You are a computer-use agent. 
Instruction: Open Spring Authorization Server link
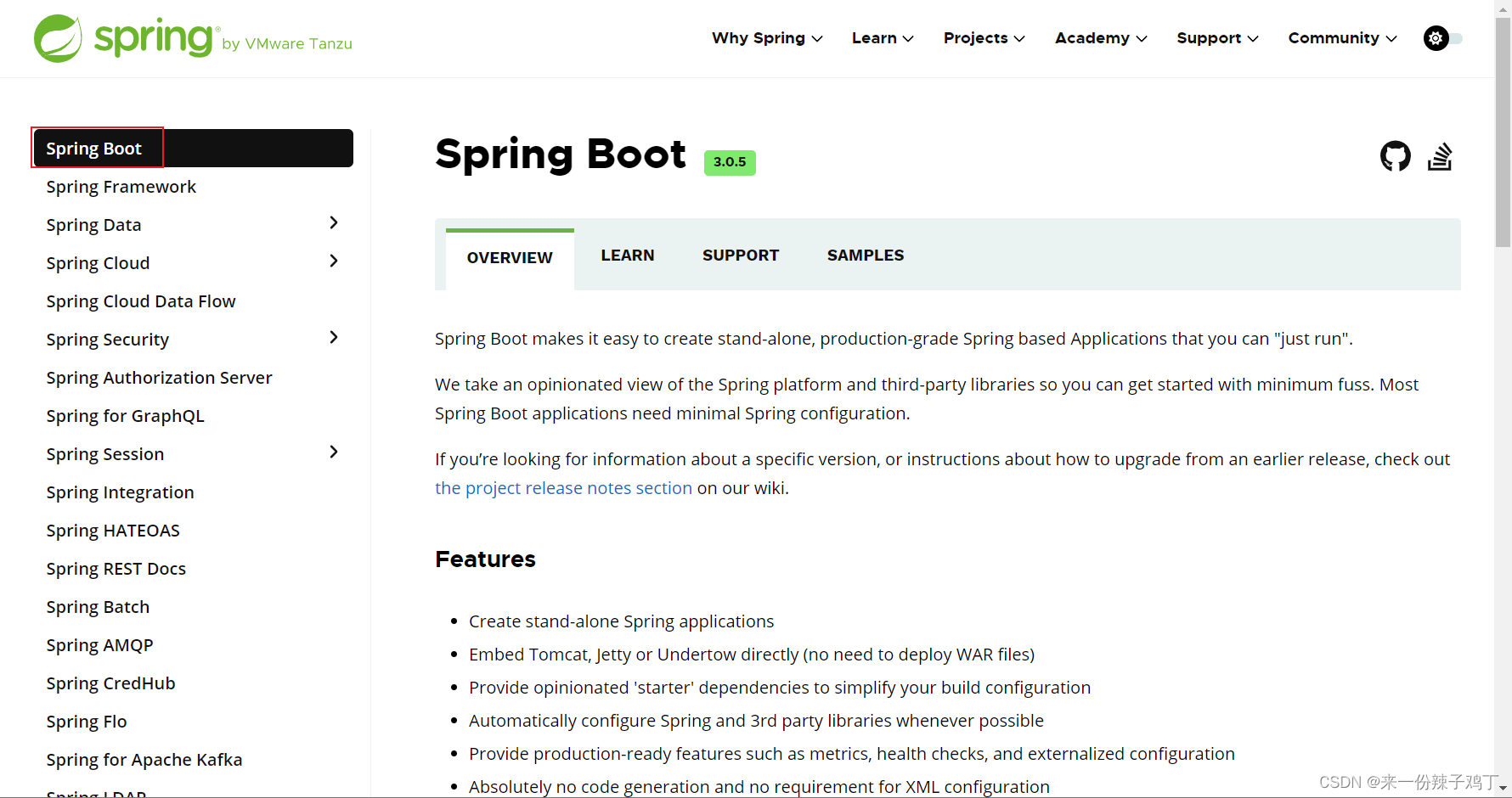pos(159,378)
